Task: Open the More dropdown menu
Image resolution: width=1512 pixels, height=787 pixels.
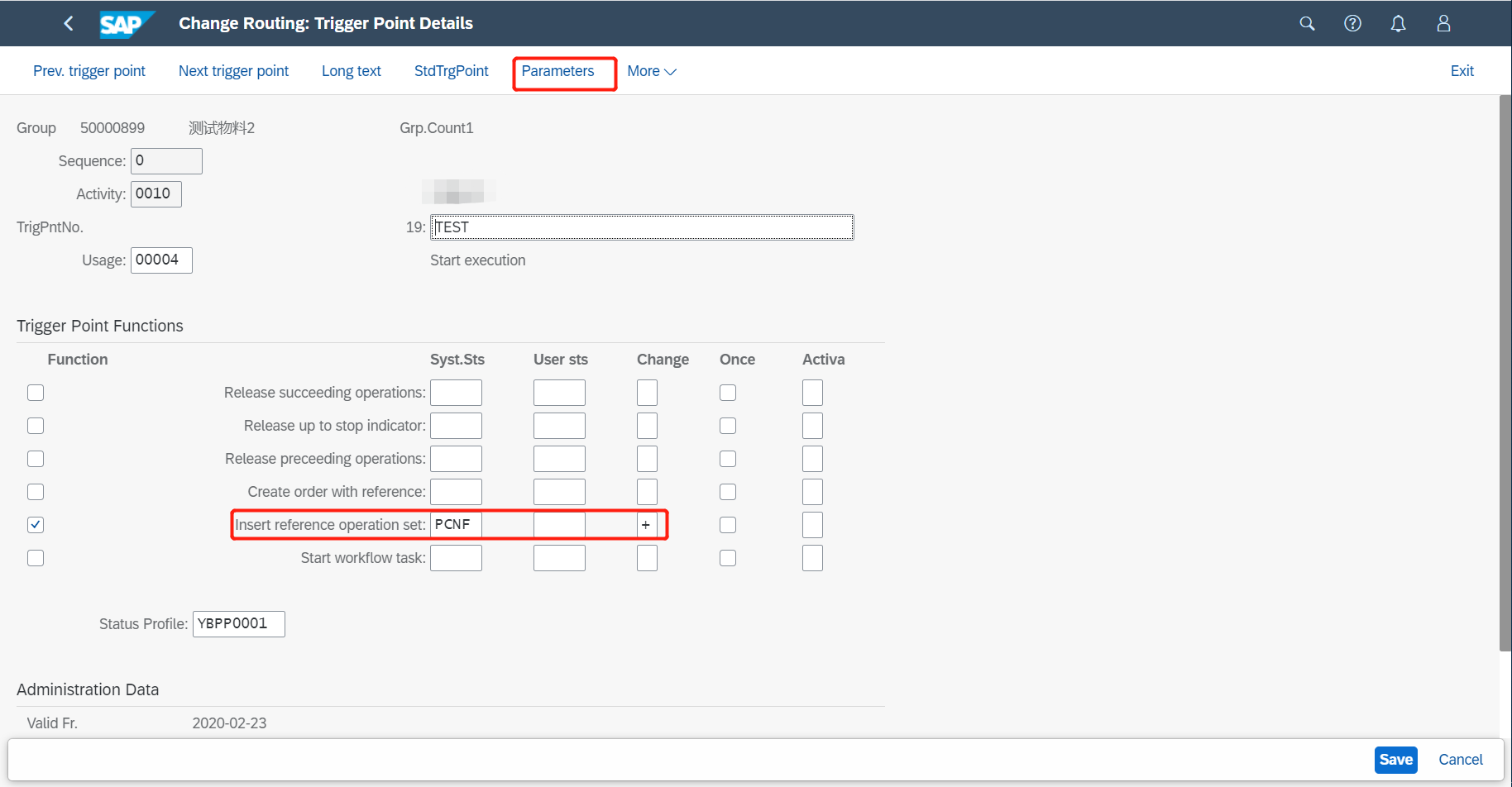Action: coord(652,71)
